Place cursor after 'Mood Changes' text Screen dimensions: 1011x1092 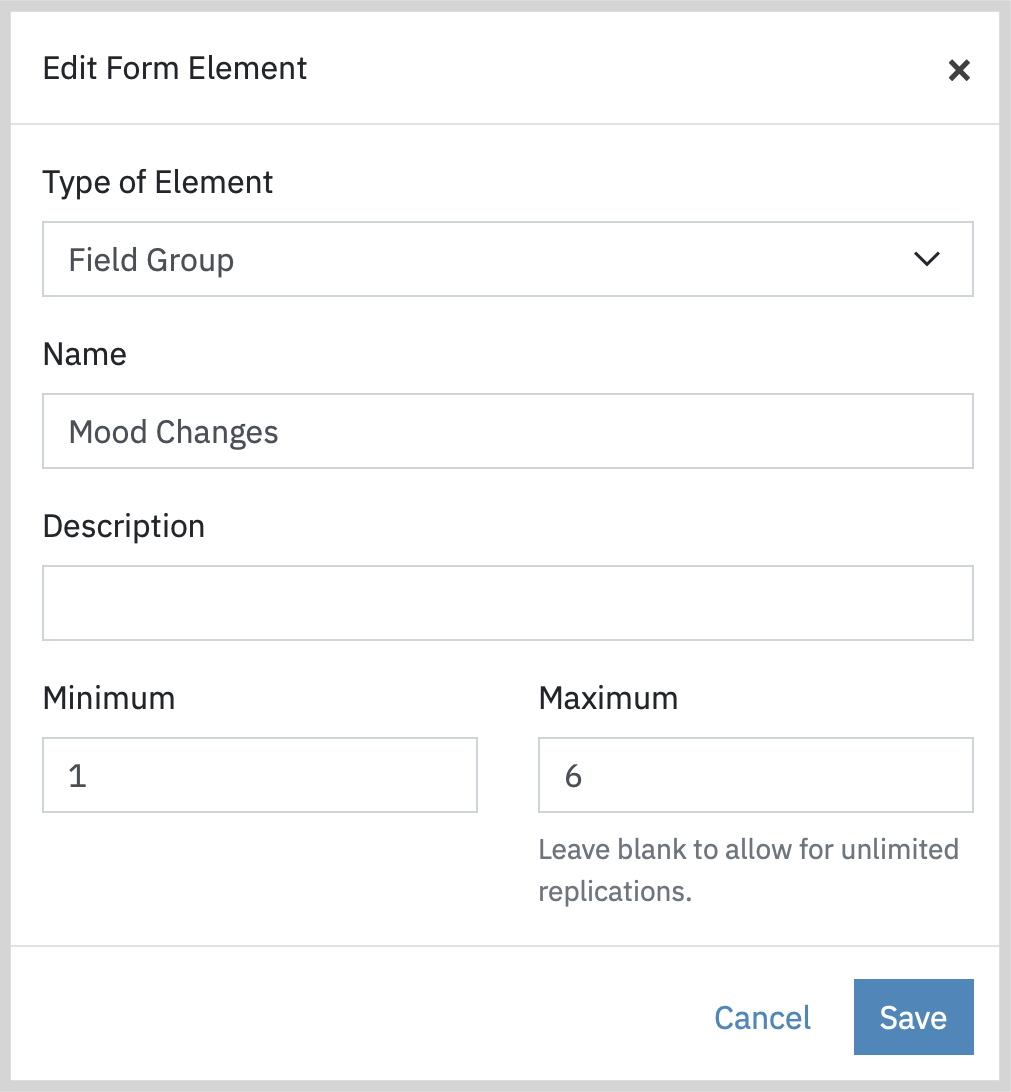[x=281, y=432]
